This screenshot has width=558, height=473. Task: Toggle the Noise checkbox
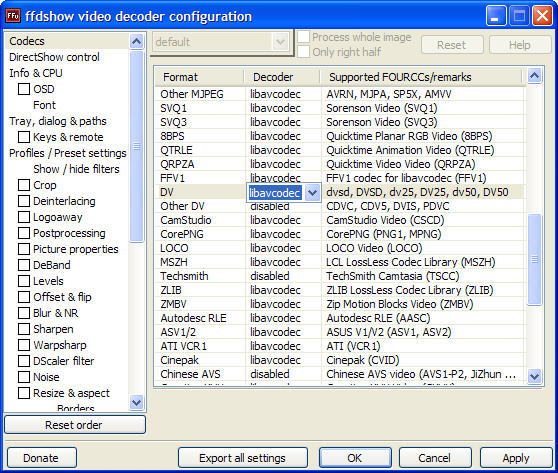[x=24, y=377]
